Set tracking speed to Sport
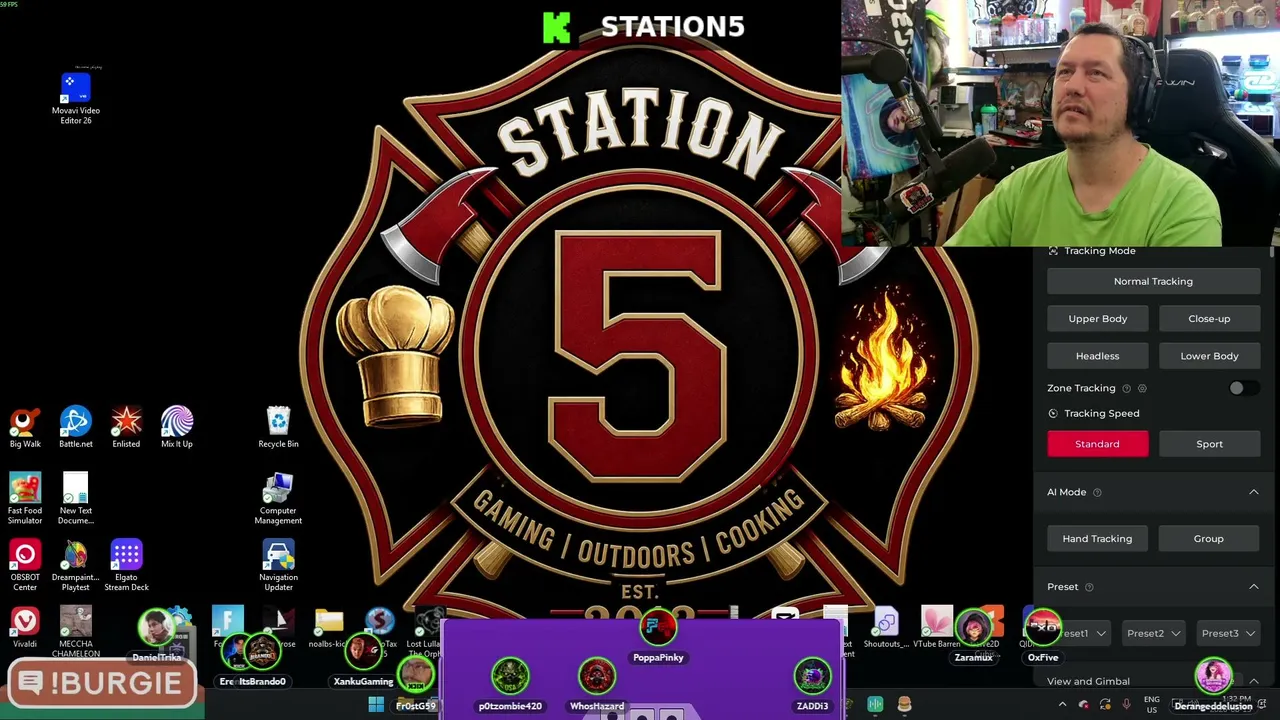 [x=1209, y=444]
